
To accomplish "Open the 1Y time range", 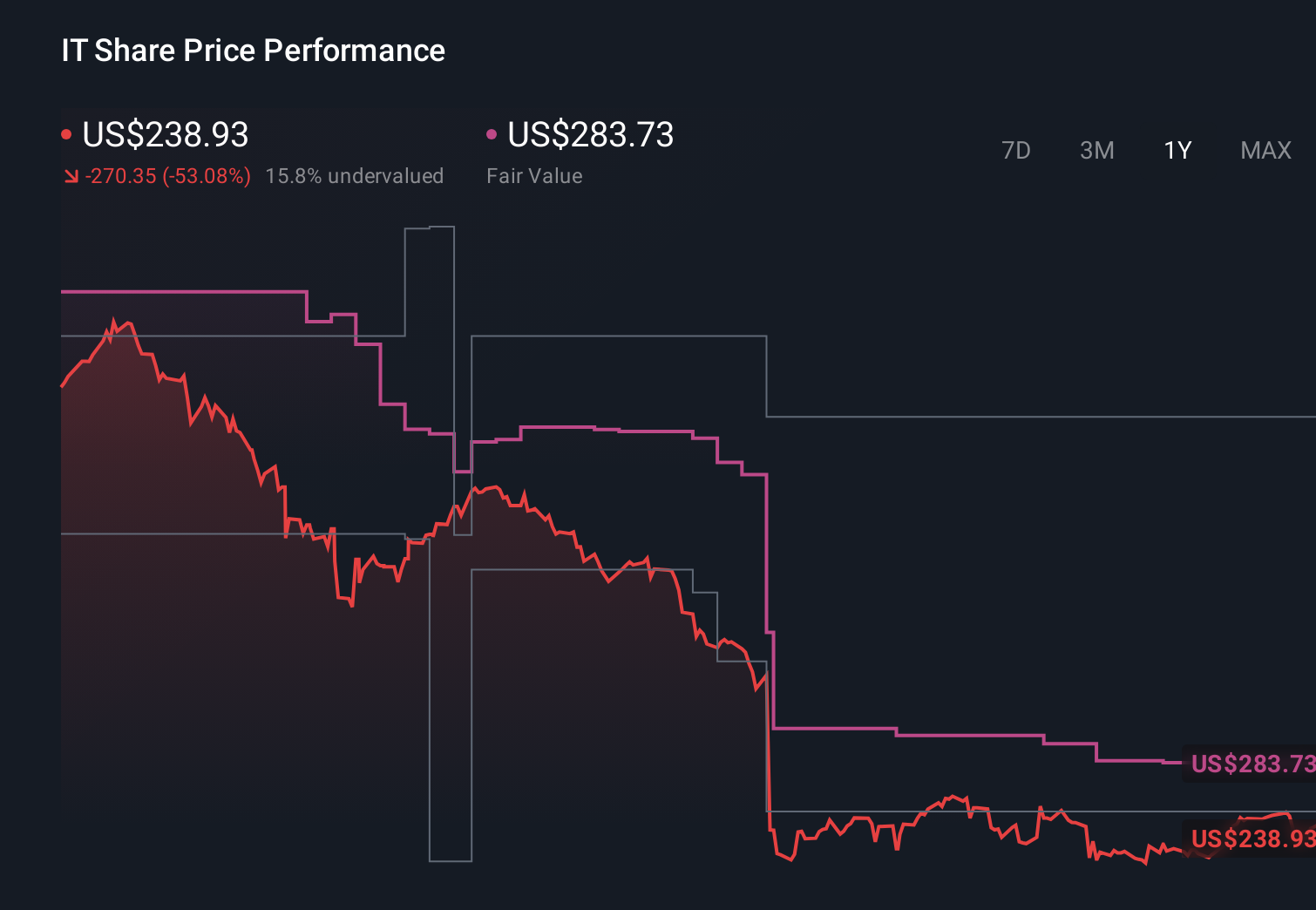I will (1176, 150).
